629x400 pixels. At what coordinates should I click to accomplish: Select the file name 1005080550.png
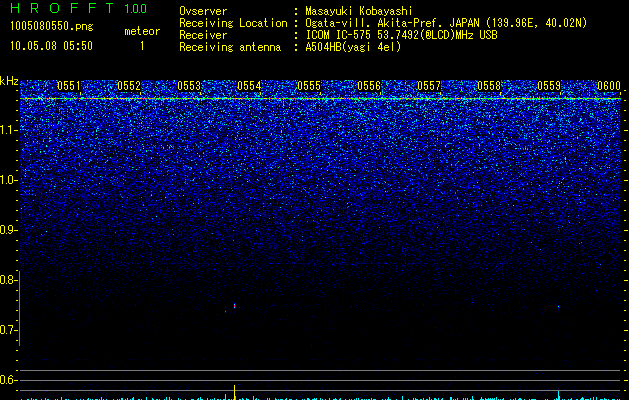click(52, 26)
